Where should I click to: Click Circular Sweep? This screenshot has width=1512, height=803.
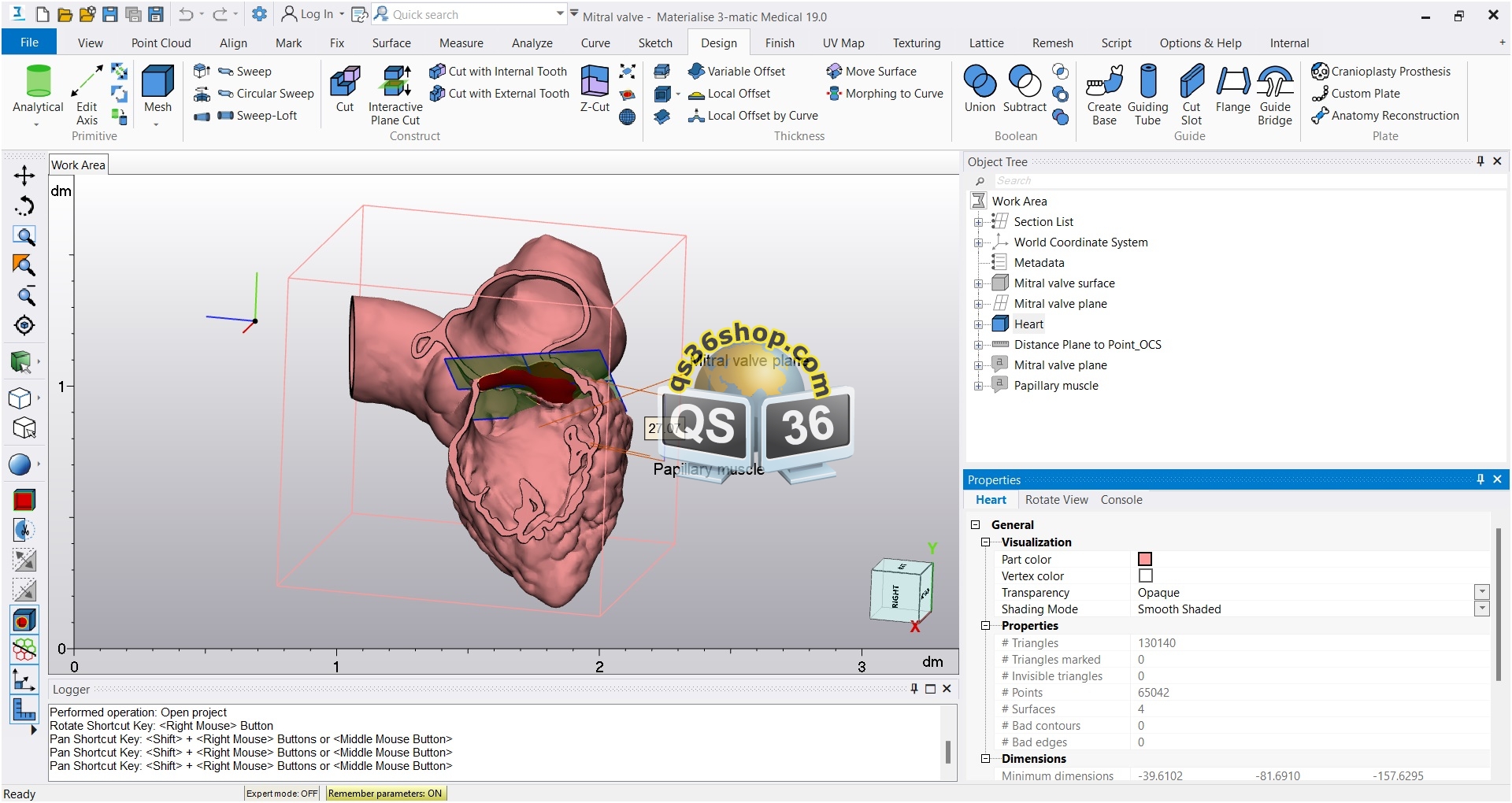pos(265,93)
